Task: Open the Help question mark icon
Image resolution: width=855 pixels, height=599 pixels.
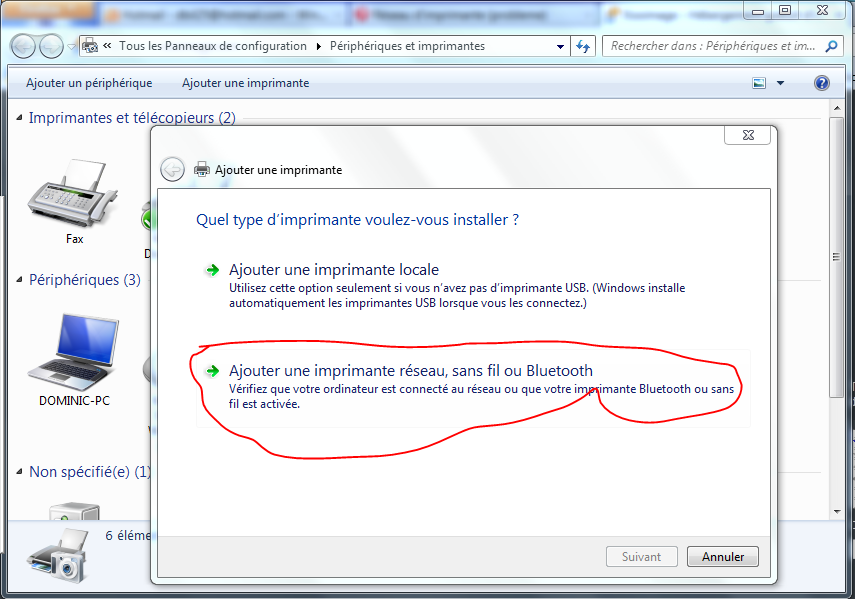Action: pos(822,83)
